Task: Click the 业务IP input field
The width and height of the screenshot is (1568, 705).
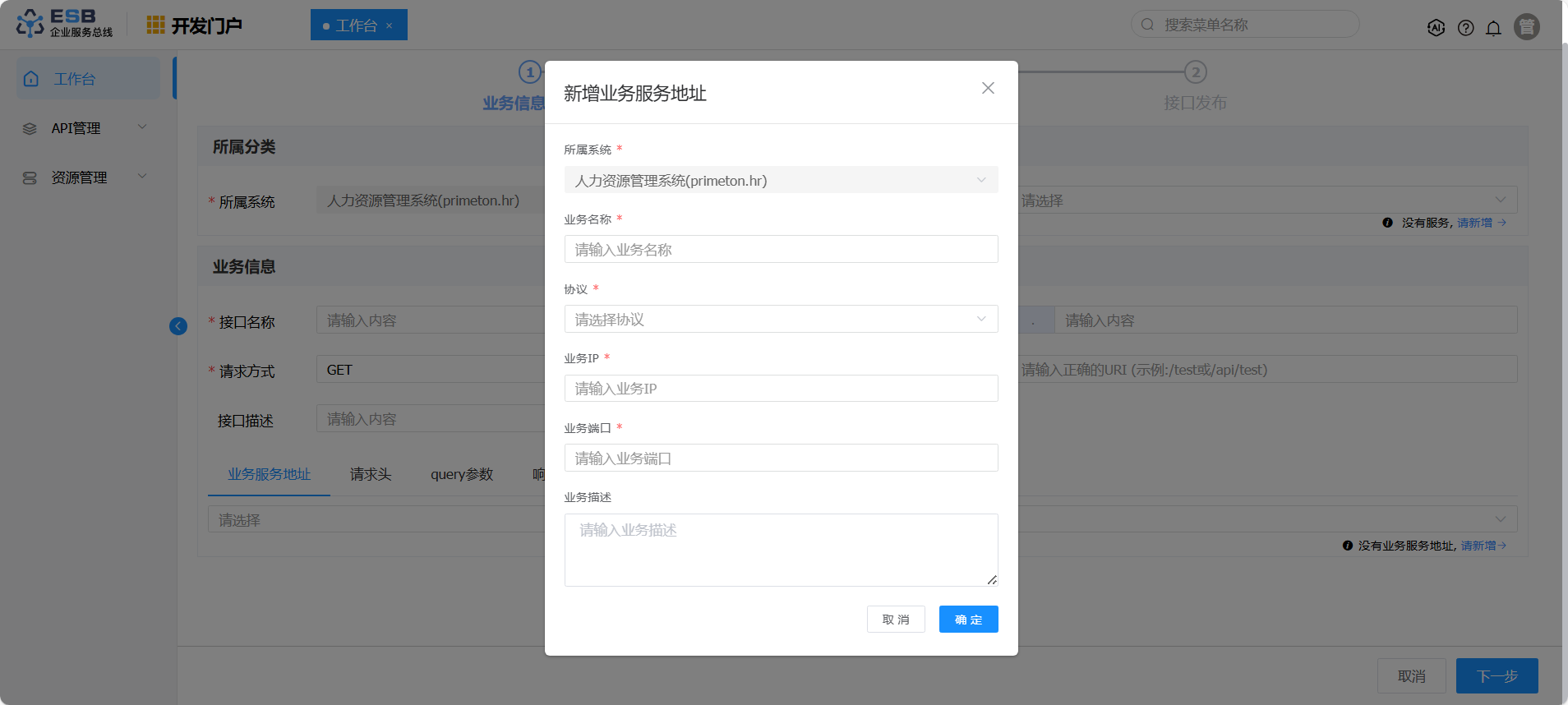Action: pos(781,389)
